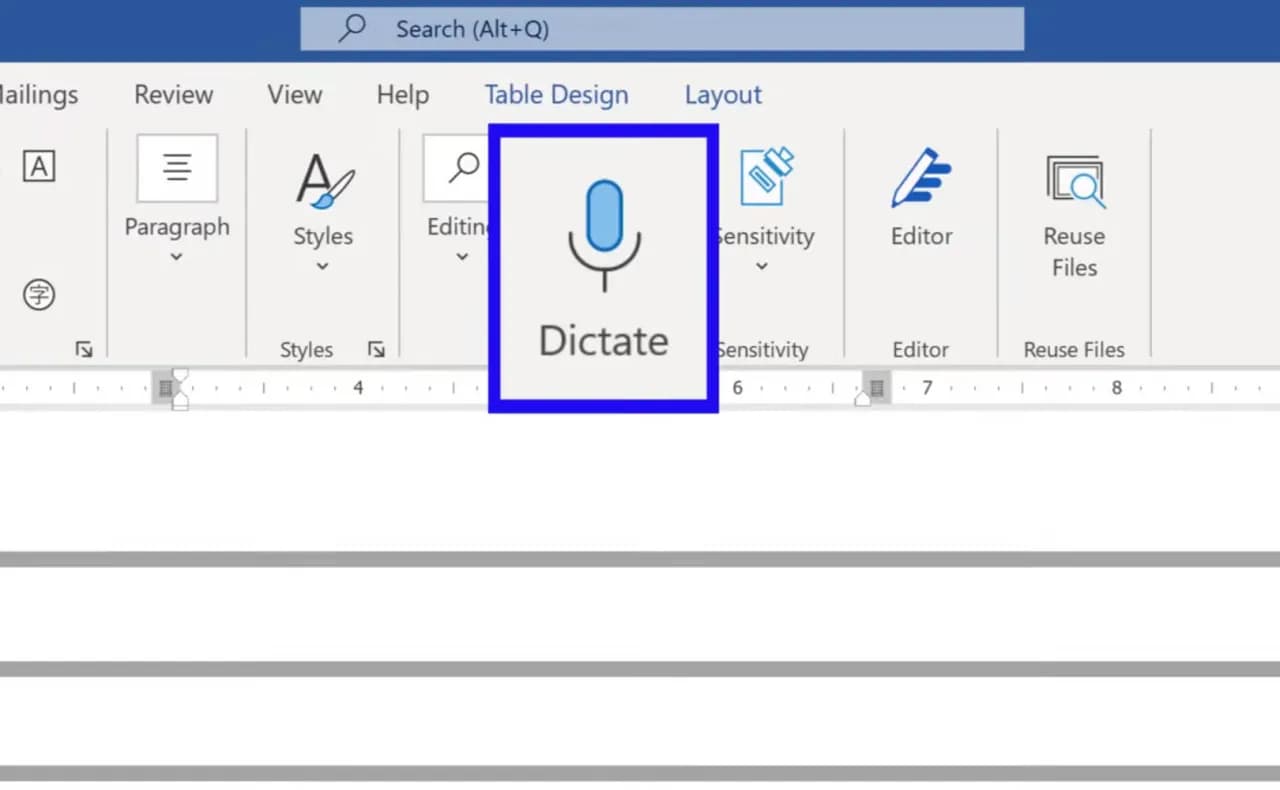Click the Reuse Files icon
This screenshot has width=1280, height=790.
(1074, 182)
